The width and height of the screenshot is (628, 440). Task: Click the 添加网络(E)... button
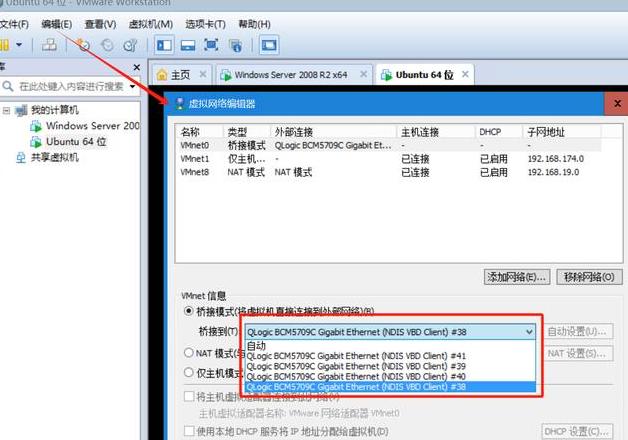pos(517,277)
